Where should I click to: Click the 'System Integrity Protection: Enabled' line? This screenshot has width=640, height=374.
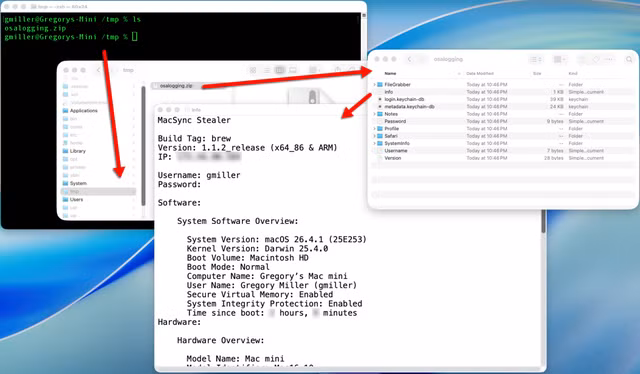(274, 304)
